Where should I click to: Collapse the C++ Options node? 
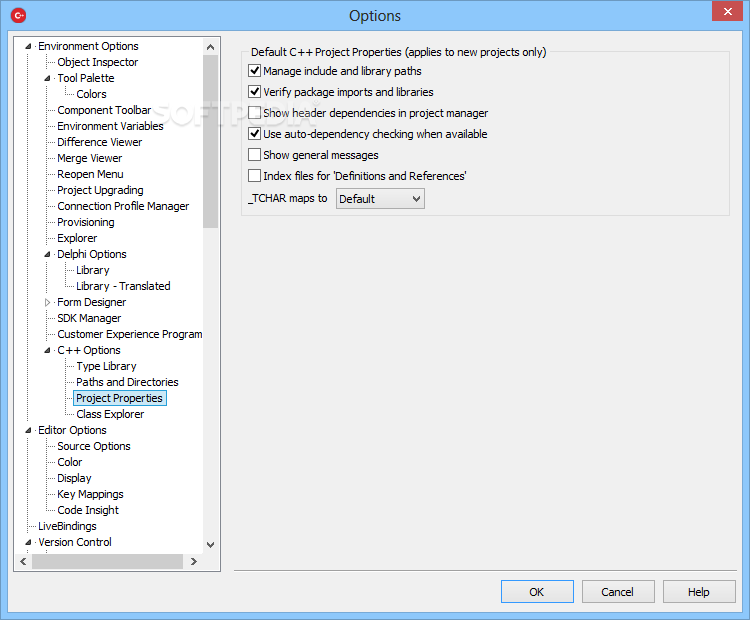(x=47, y=351)
